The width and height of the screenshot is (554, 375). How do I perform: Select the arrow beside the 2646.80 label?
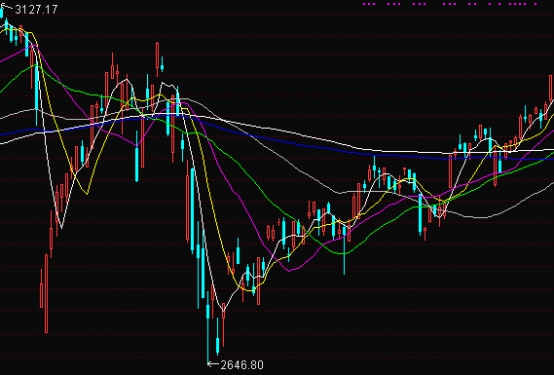(x=213, y=363)
